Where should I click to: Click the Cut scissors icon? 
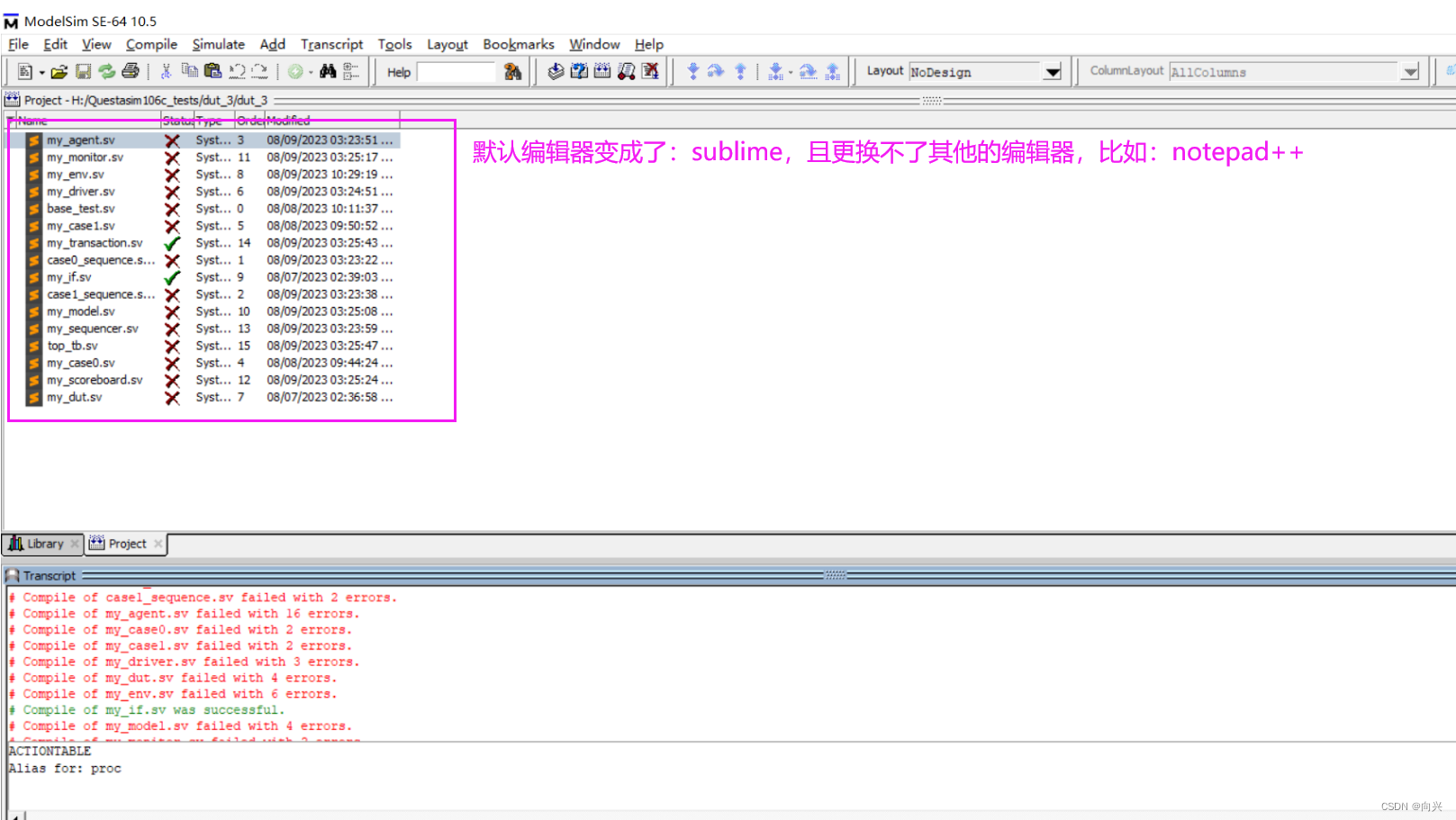(x=166, y=71)
